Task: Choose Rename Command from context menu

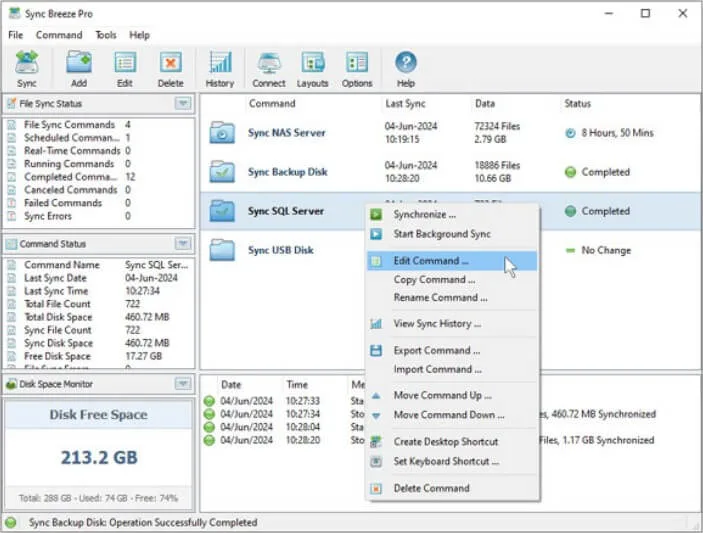Action: click(x=452, y=298)
